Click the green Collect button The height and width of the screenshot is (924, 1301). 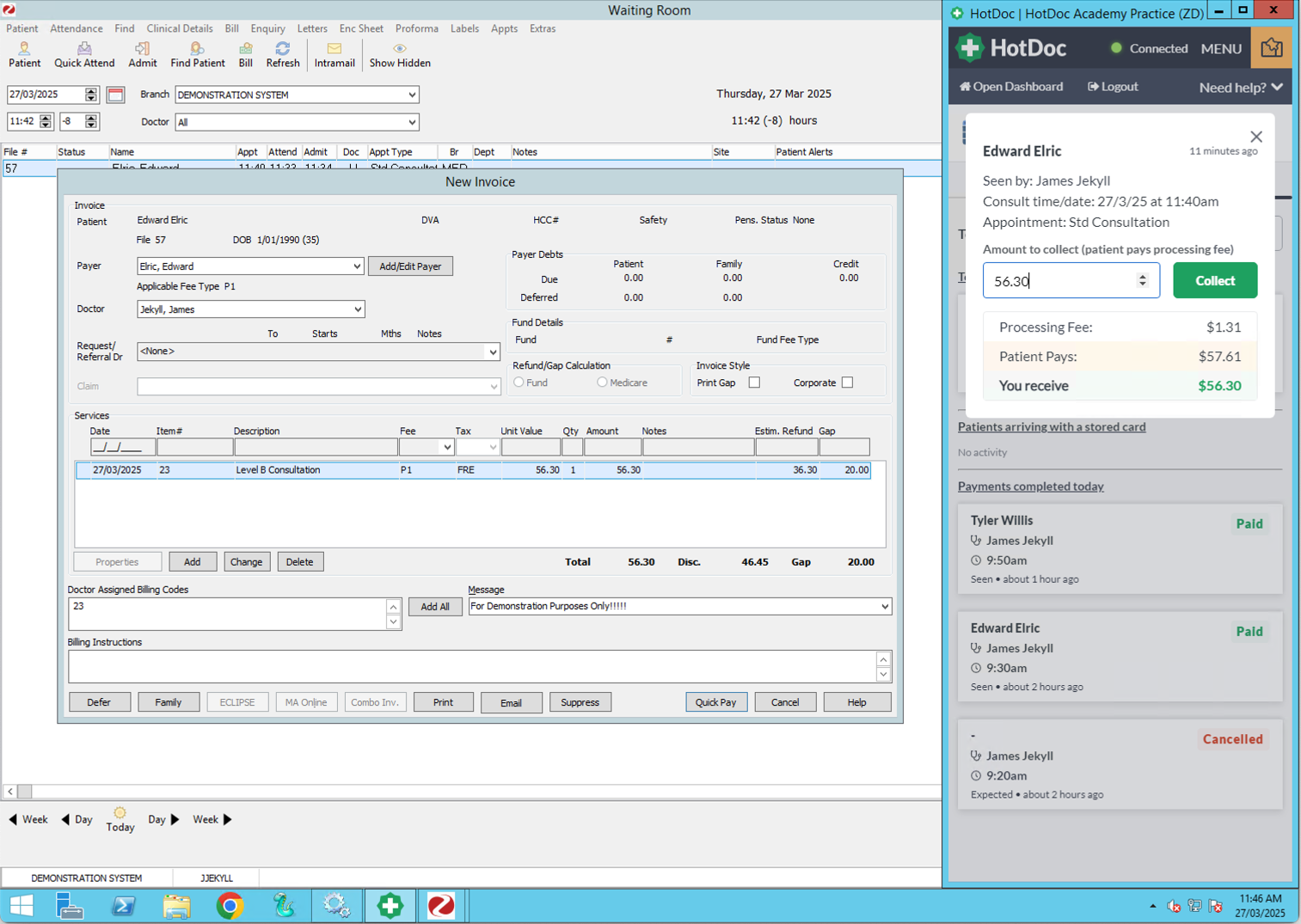1215,280
